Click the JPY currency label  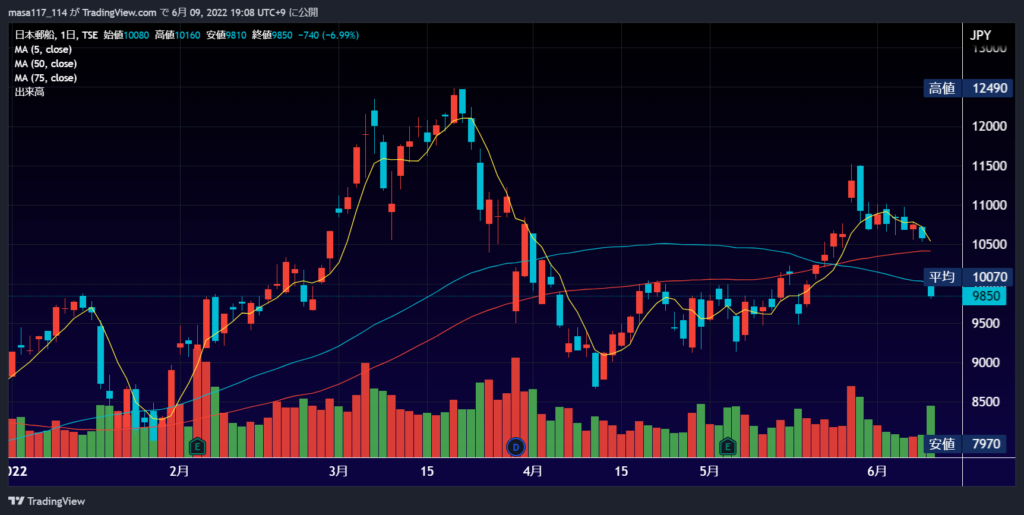(981, 36)
